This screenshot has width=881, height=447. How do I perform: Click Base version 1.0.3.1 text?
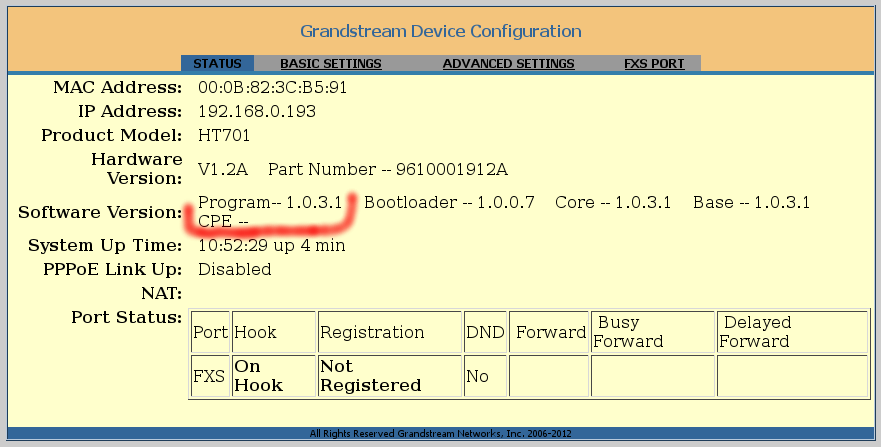751,202
